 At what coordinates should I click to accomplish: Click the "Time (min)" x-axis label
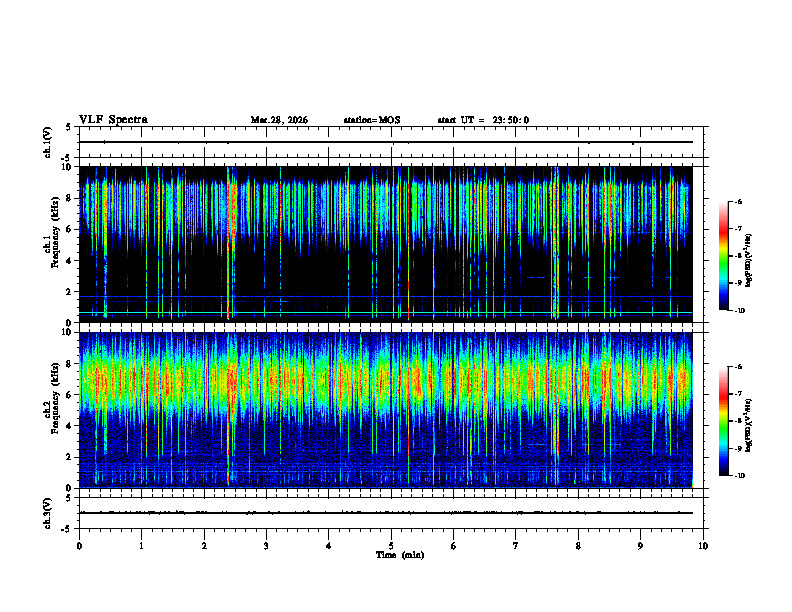400,555
